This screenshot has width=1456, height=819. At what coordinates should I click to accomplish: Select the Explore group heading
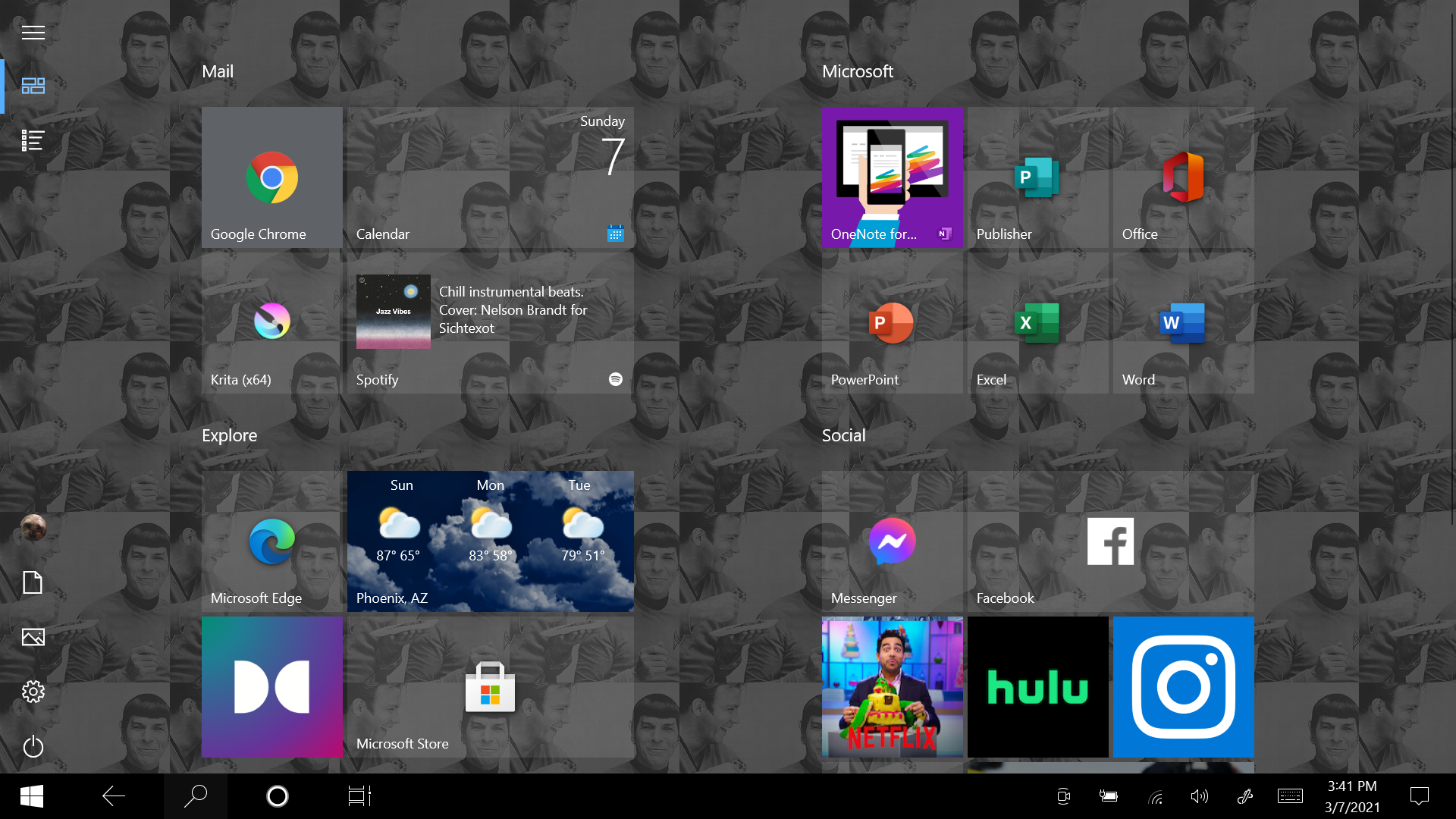229,435
